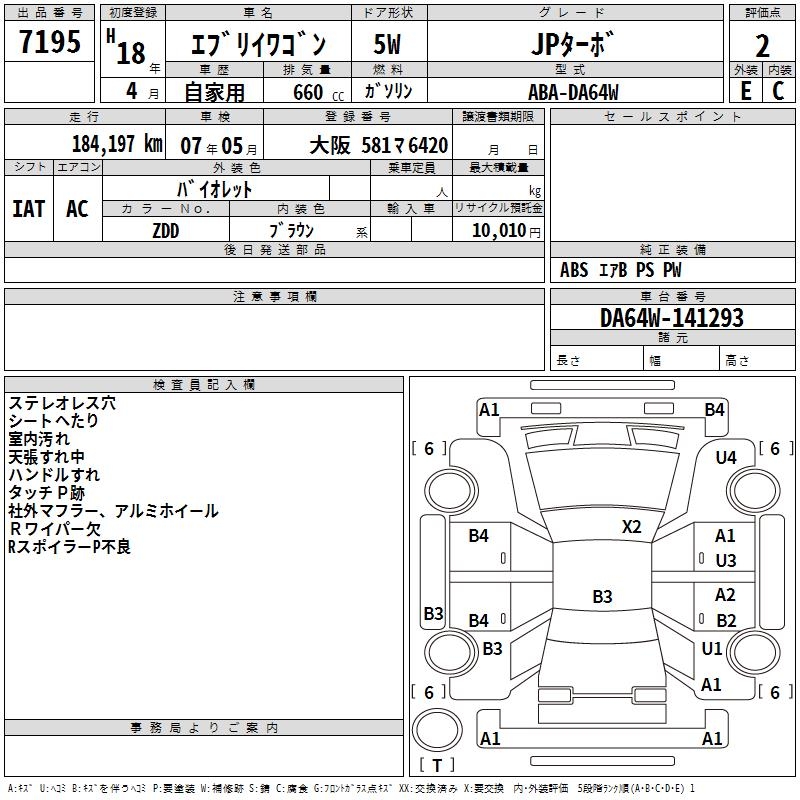
Task: Click the exterior grade E cell
Action: tap(745, 90)
